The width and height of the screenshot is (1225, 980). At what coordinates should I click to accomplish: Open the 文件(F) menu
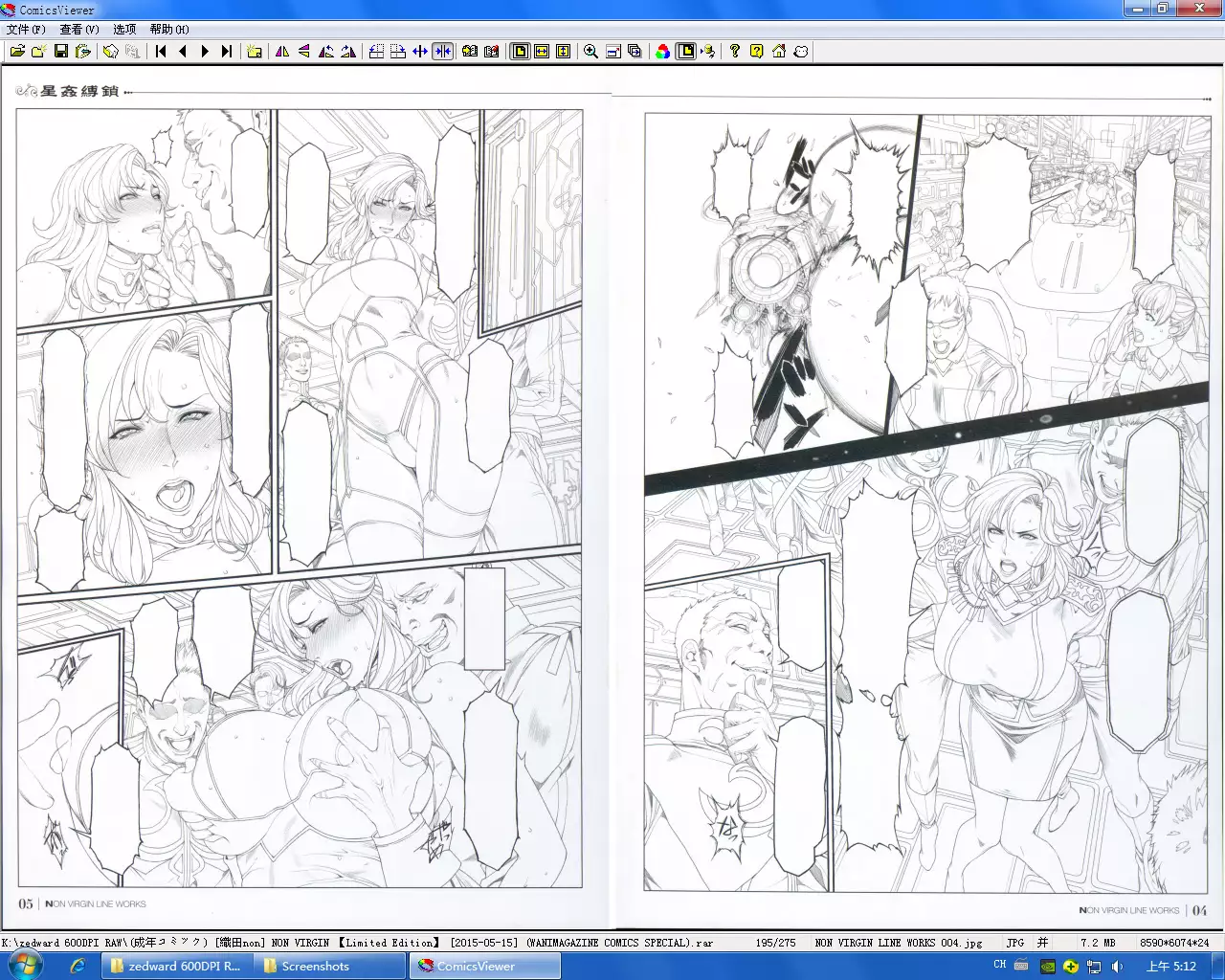click(26, 30)
